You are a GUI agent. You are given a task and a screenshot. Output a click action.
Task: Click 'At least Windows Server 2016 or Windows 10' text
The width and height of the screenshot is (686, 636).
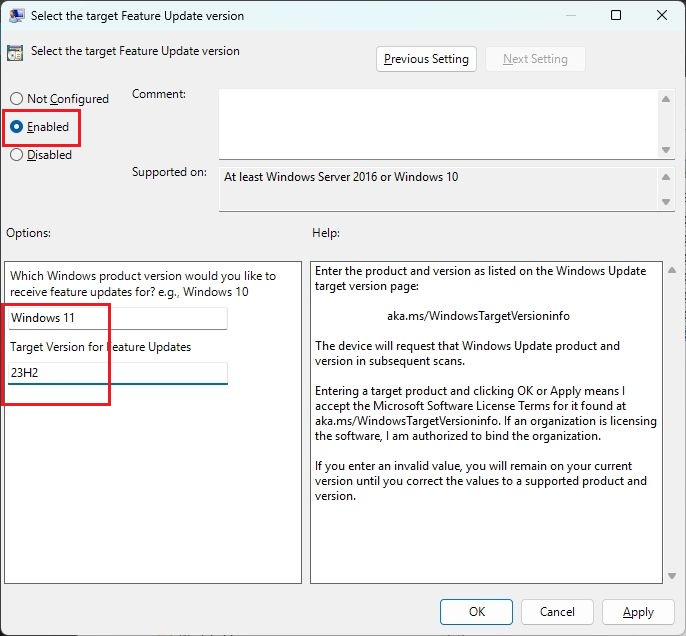[x=341, y=177]
